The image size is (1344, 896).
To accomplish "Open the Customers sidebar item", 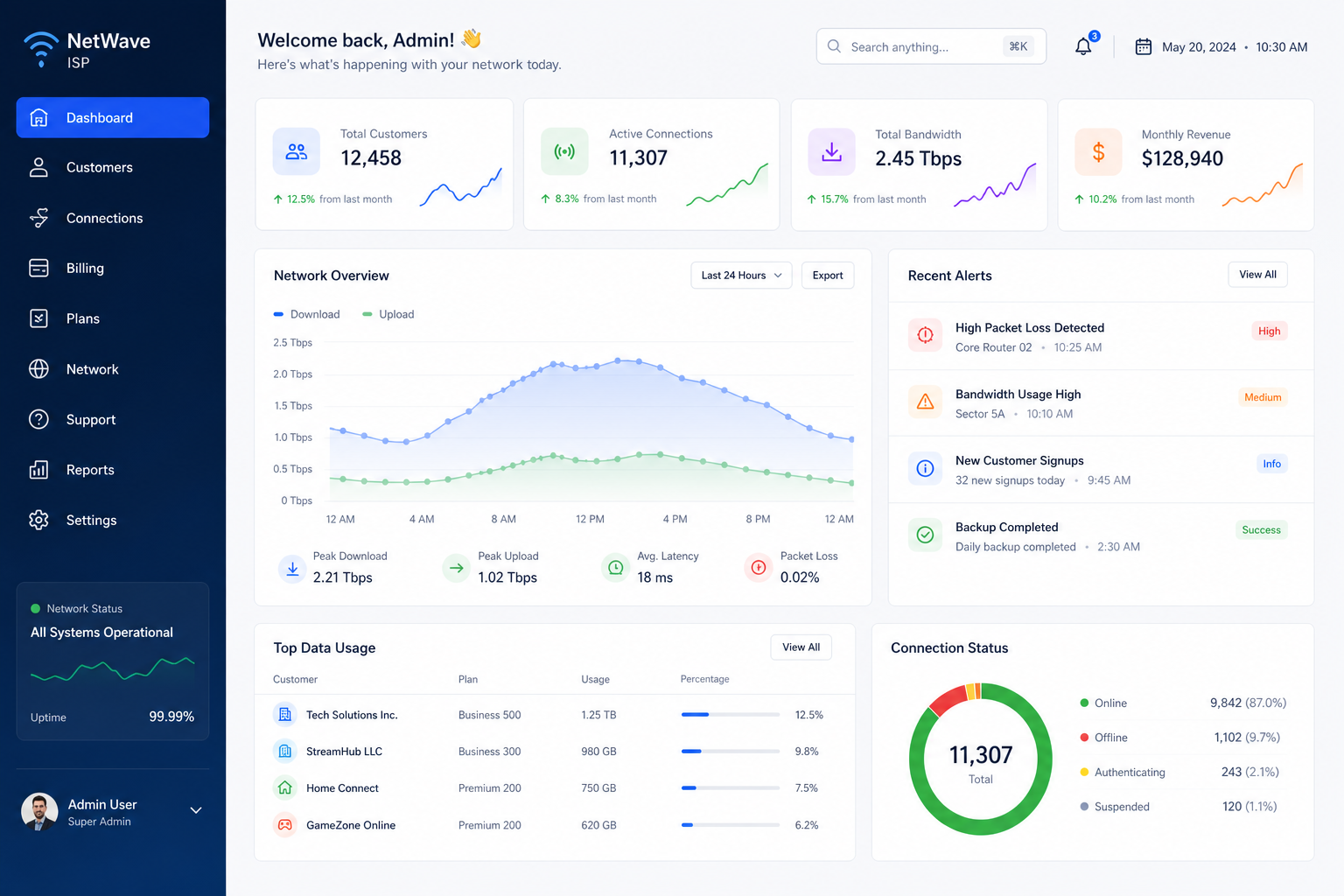I will [113, 167].
